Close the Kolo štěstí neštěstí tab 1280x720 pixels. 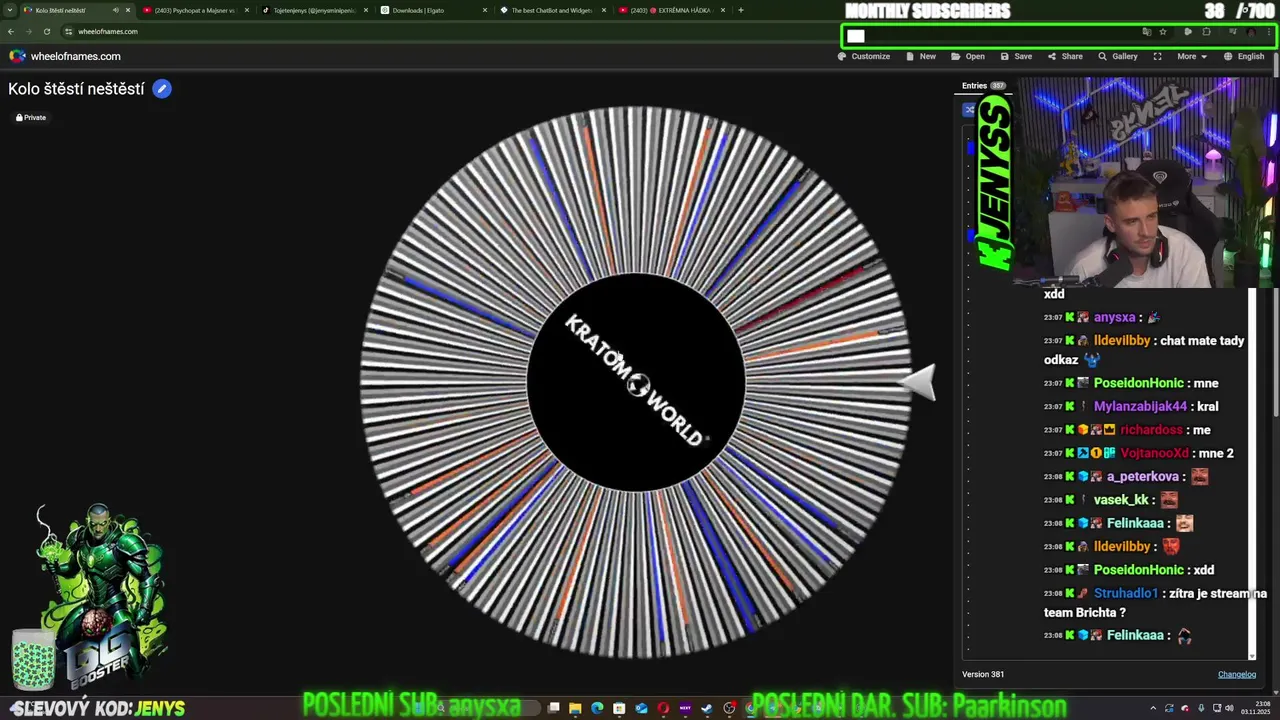click(127, 10)
